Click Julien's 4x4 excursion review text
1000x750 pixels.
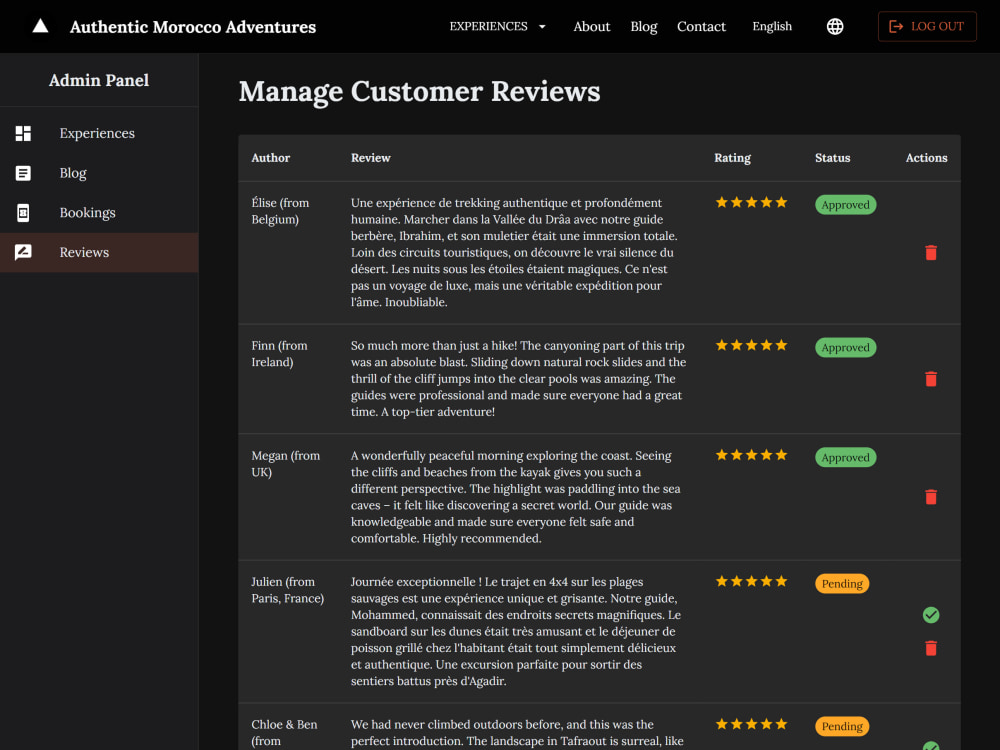[x=516, y=631]
